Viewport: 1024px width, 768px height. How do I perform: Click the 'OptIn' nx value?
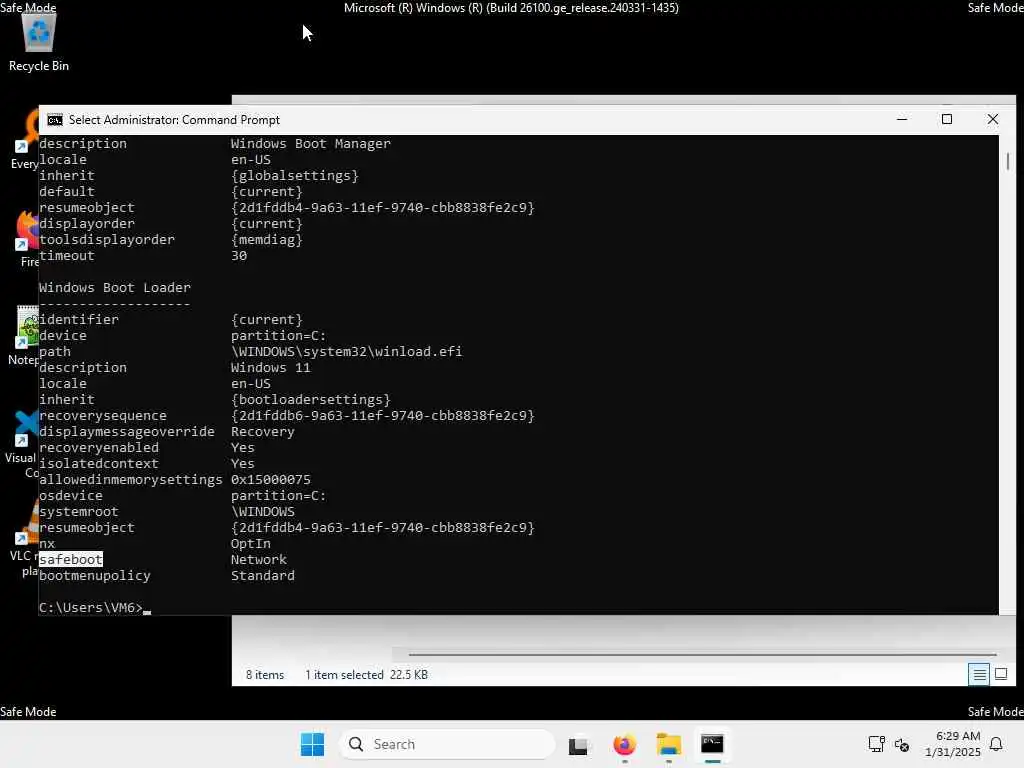coord(251,543)
